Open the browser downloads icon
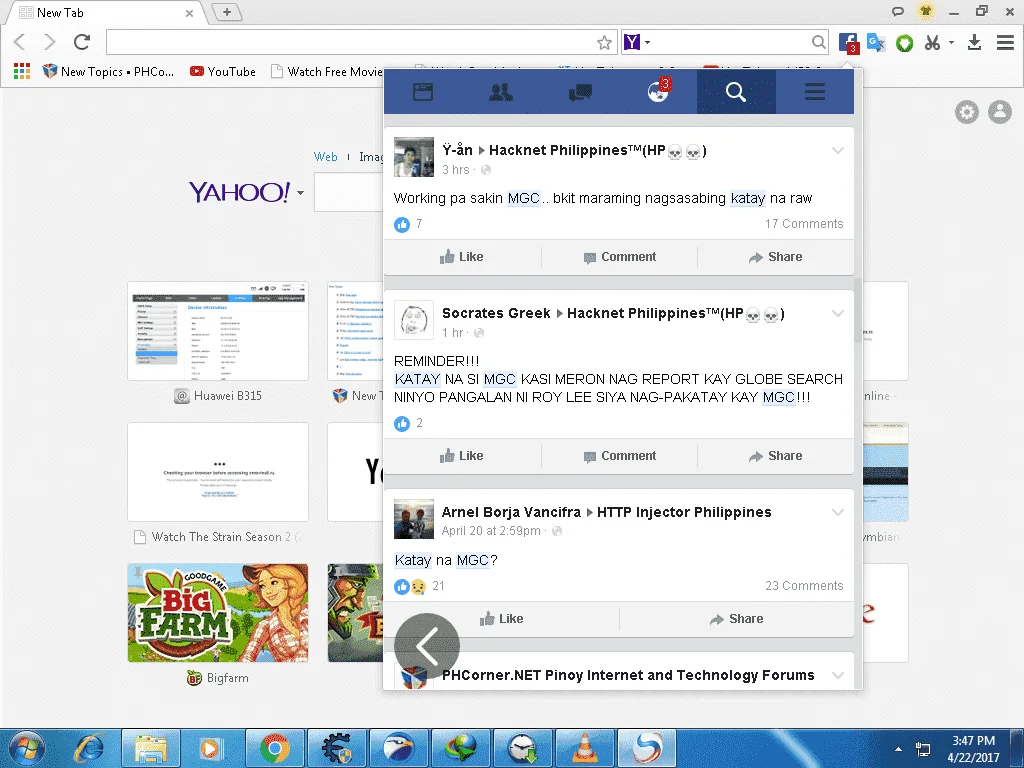This screenshot has height=768, width=1024. click(x=974, y=42)
